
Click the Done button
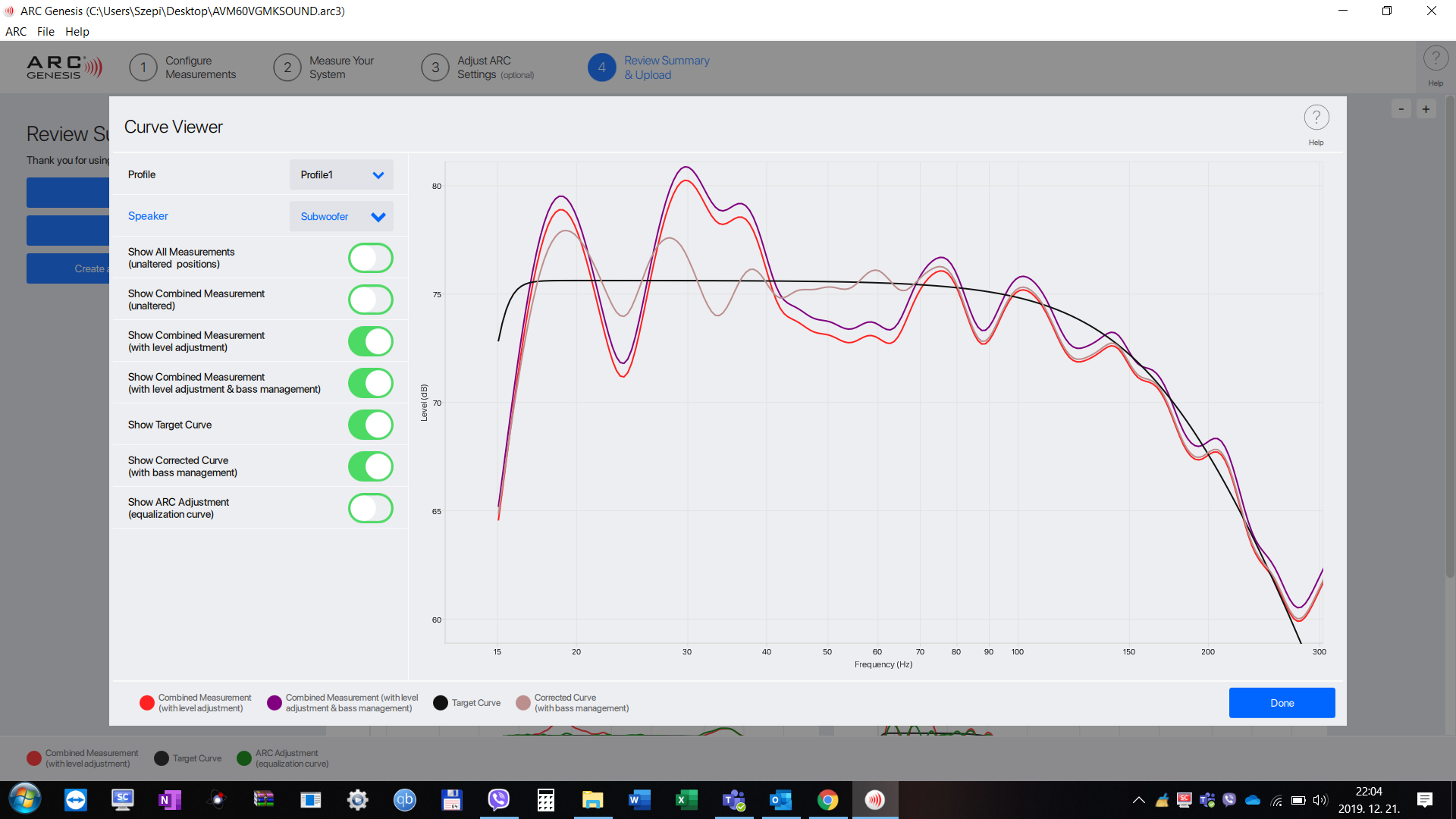click(x=1282, y=703)
